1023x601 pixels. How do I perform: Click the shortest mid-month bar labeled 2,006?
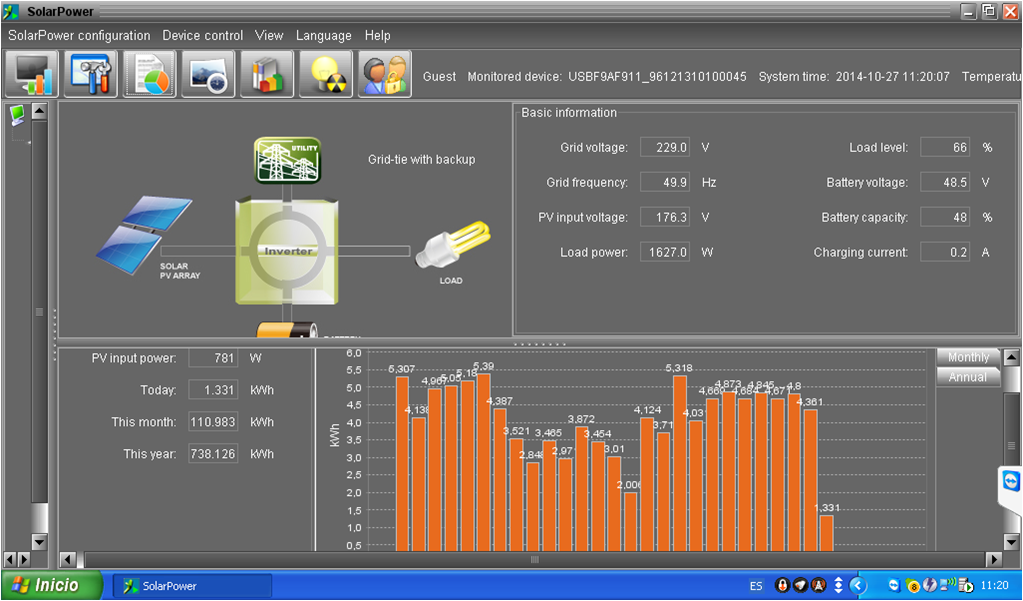coord(630,521)
